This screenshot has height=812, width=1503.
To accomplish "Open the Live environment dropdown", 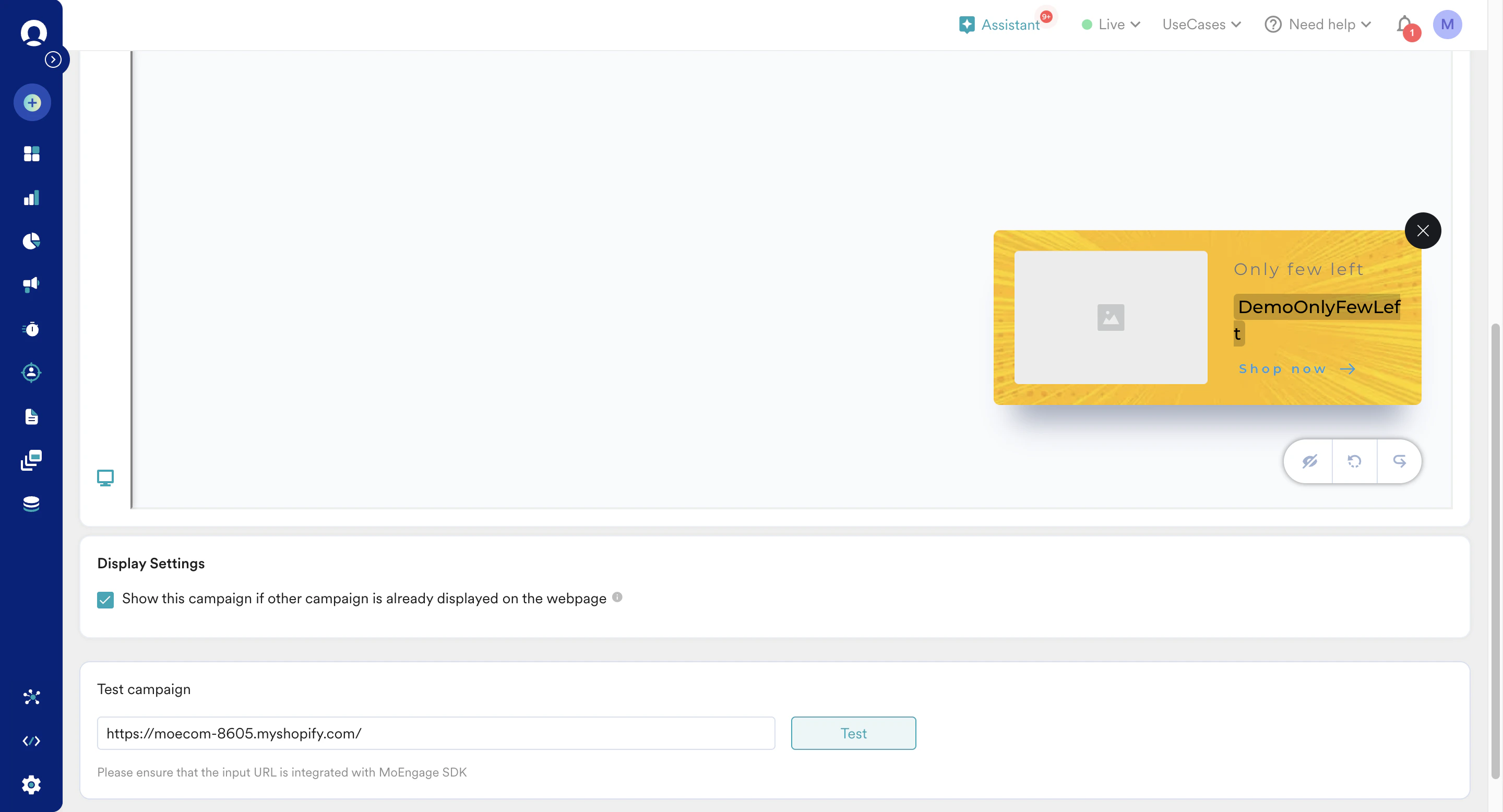I will [x=1111, y=25].
